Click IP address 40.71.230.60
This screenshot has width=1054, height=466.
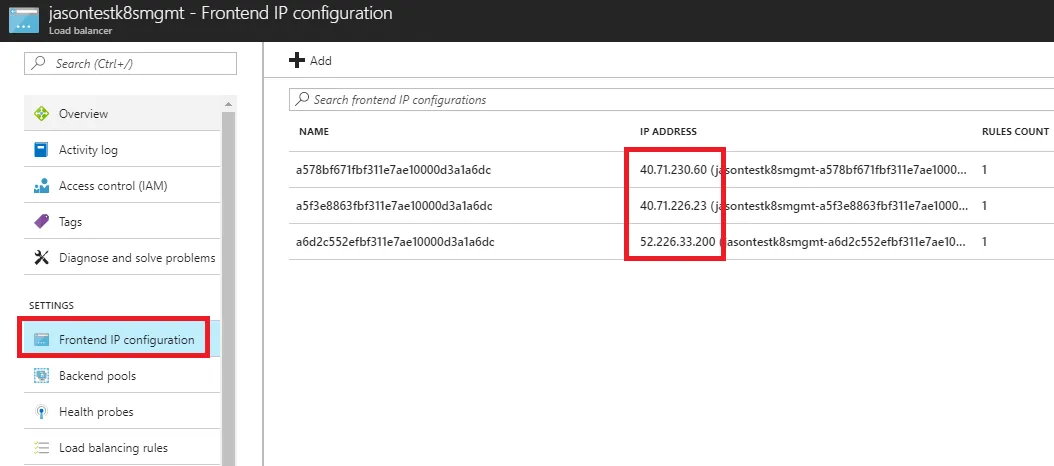pos(674,170)
